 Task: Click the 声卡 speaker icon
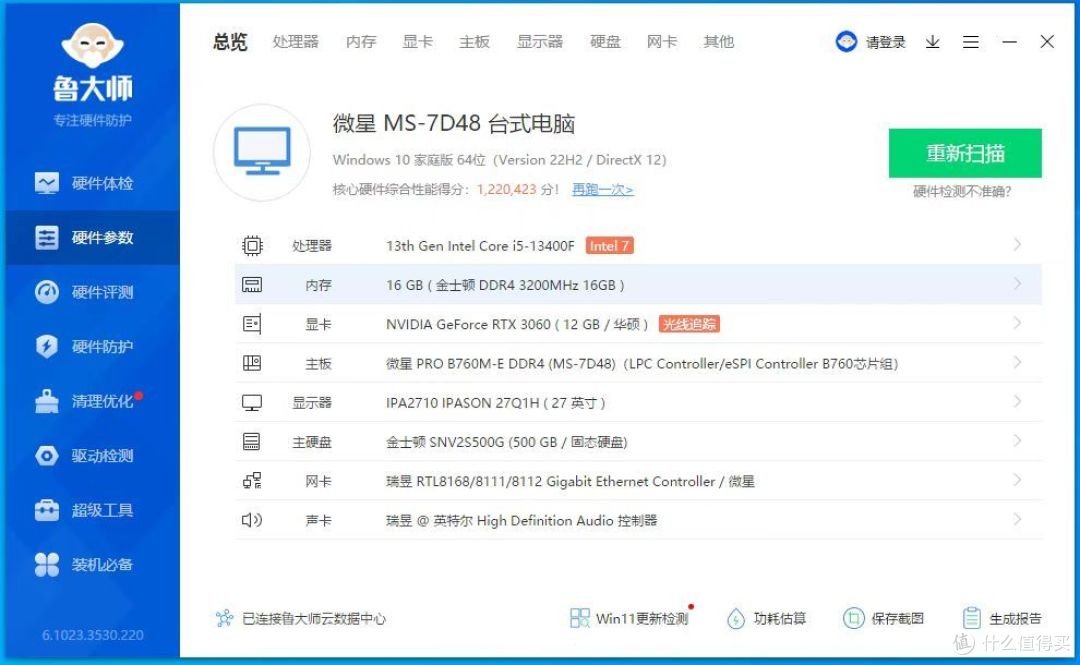pyautogui.click(x=252, y=520)
